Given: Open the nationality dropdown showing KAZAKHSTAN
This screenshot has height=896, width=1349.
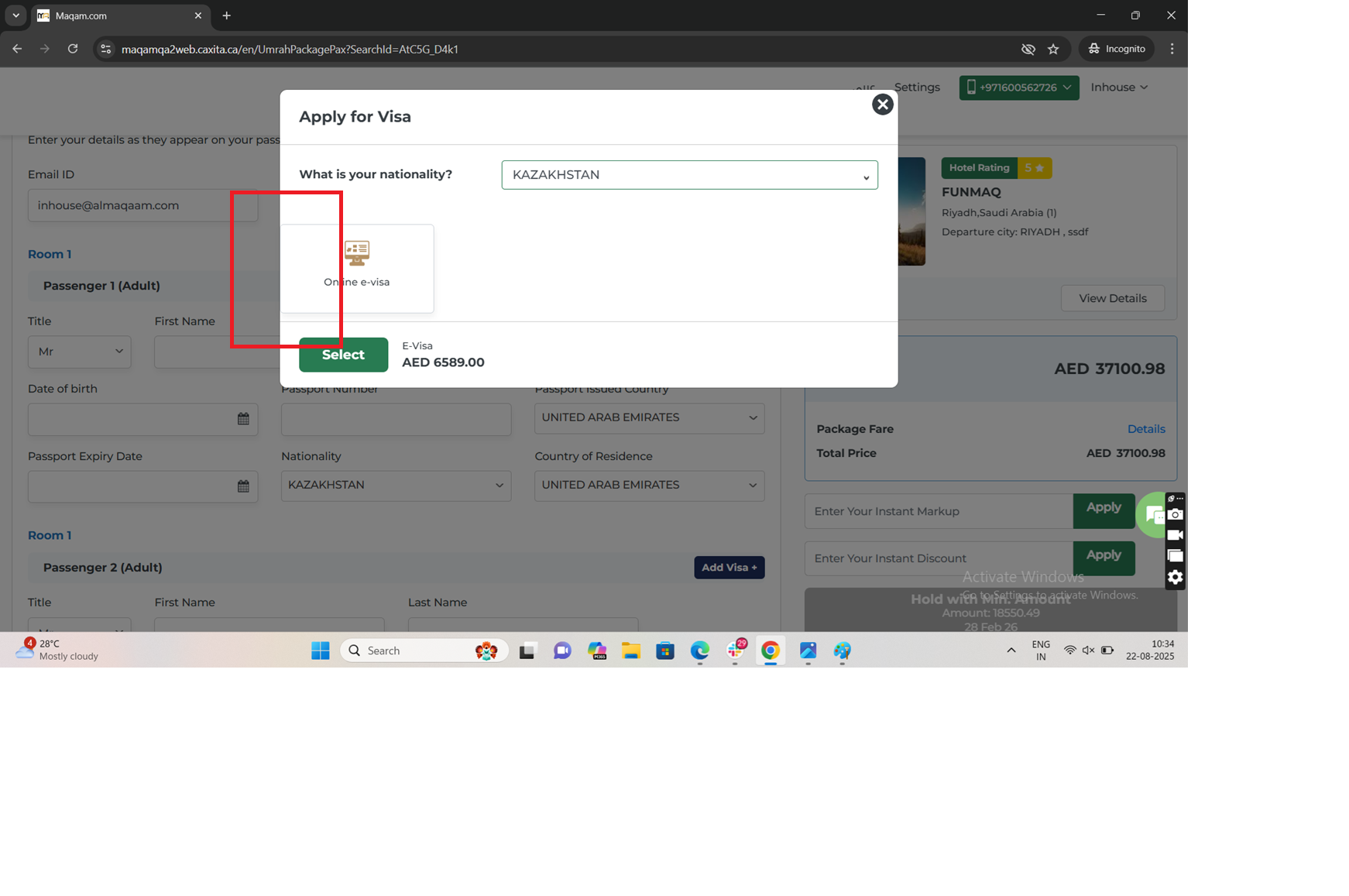Looking at the screenshot, I should (689, 175).
